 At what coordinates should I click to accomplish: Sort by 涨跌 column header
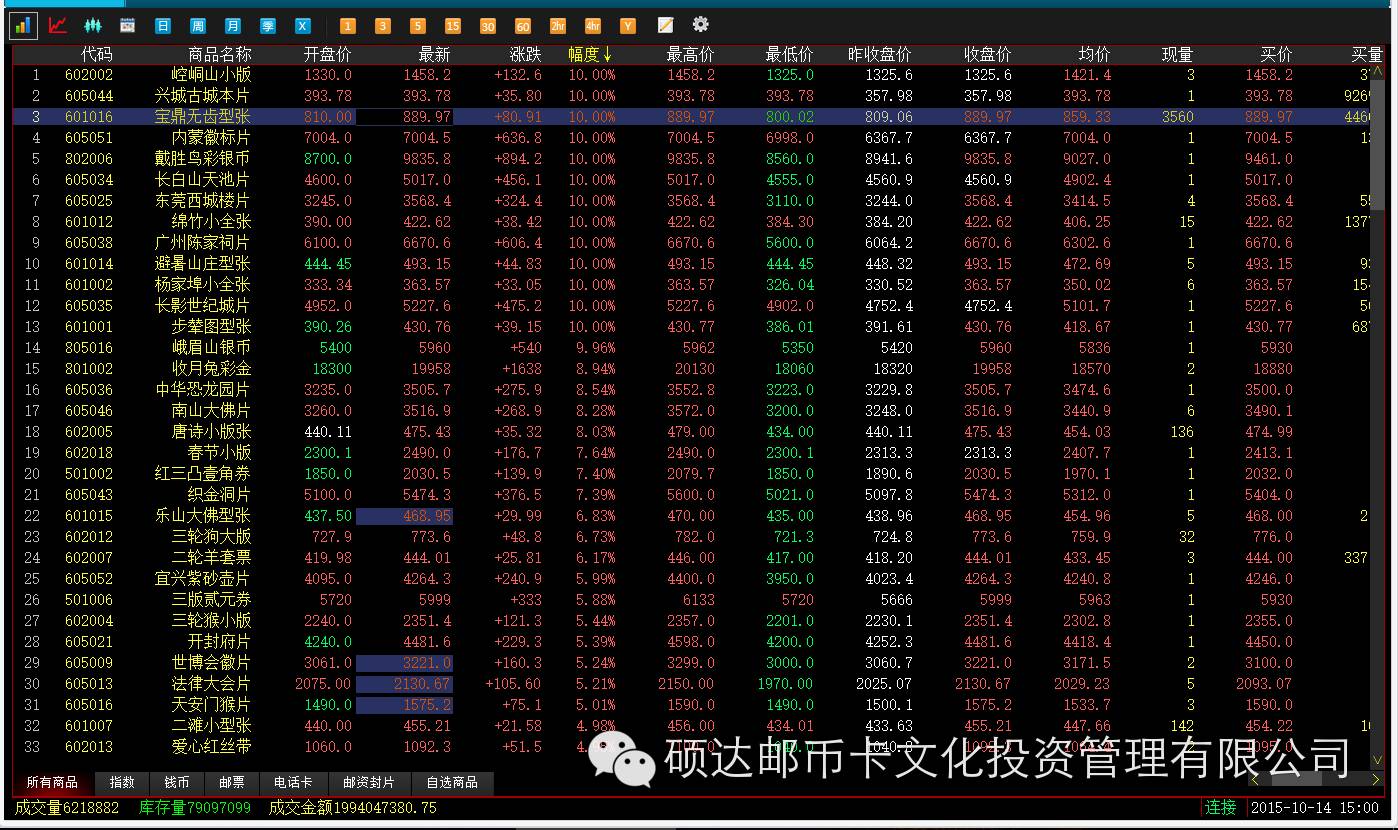(525, 54)
